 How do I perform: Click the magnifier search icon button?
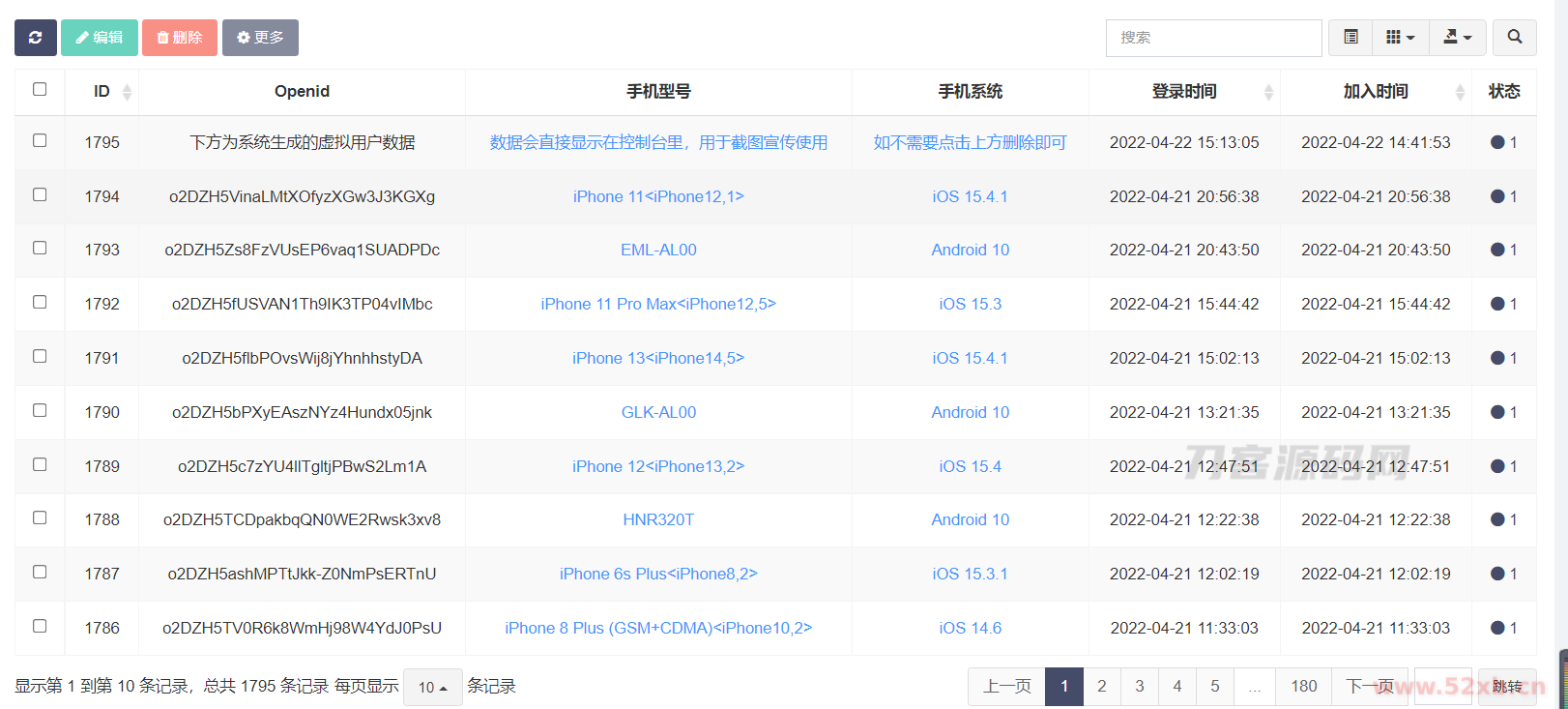pos(1514,38)
